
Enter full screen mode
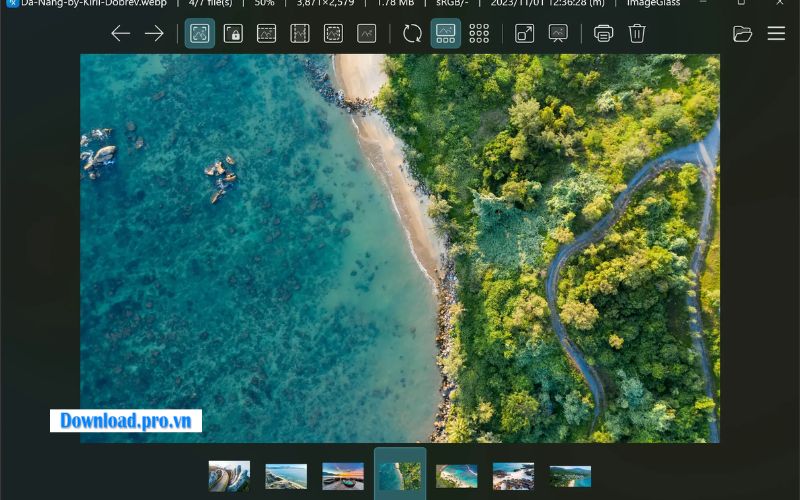[524, 34]
